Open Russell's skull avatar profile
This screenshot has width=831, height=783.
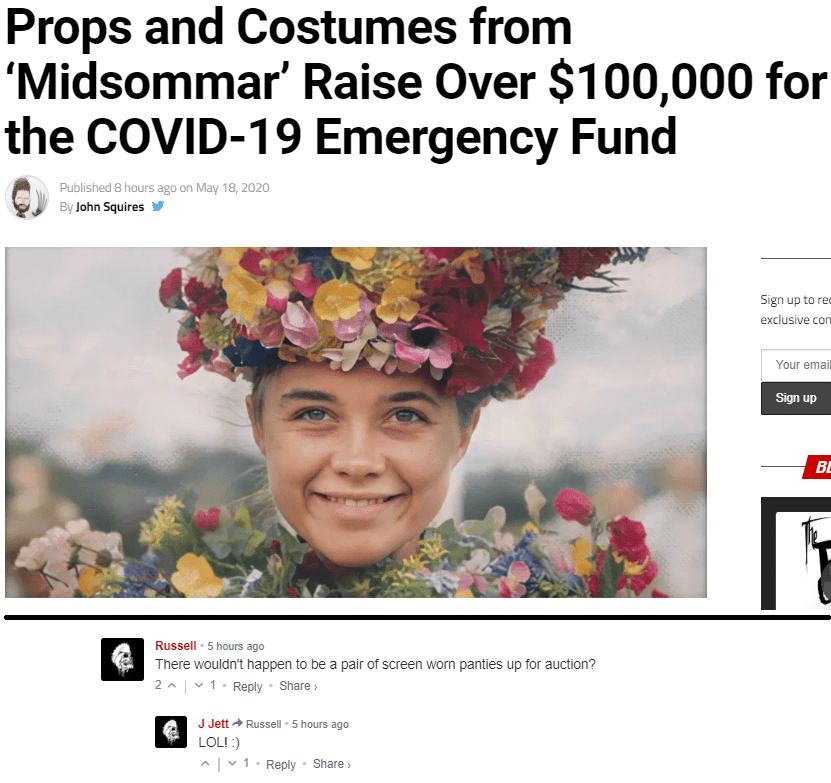pyautogui.click(x=122, y=659)
